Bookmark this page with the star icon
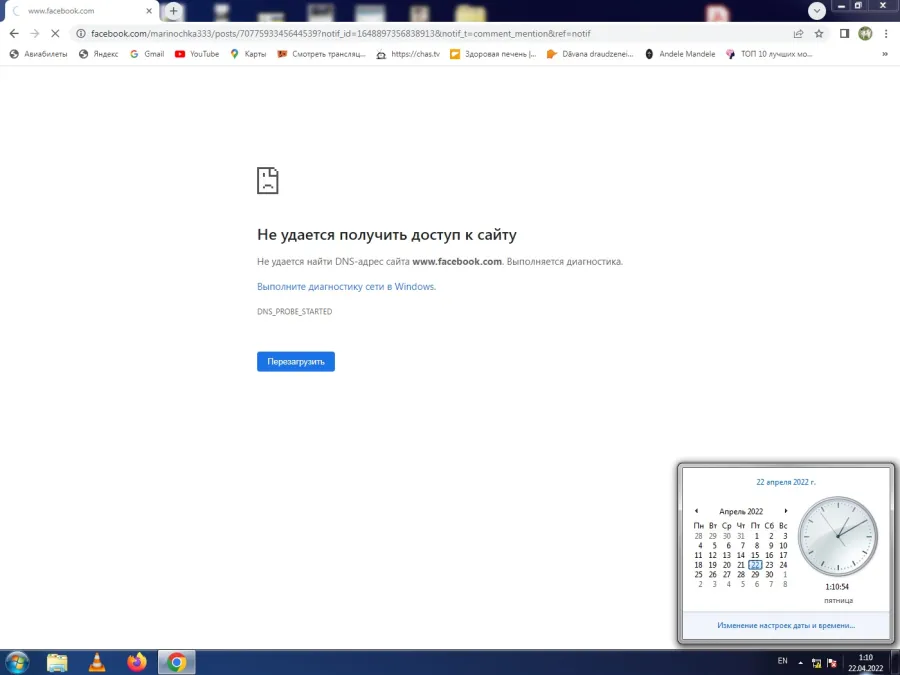 (x=819, y=34)
